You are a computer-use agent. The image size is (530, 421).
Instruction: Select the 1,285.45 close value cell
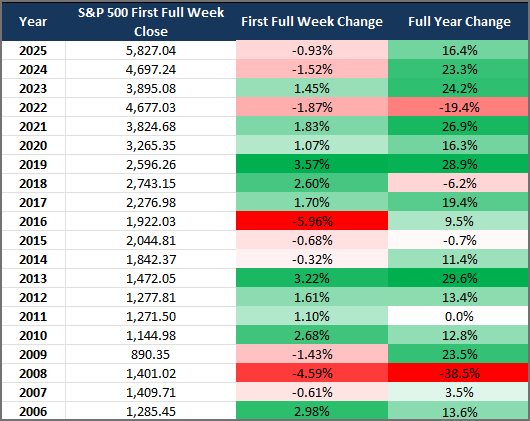pyautogui.click(x=151, y=411)
